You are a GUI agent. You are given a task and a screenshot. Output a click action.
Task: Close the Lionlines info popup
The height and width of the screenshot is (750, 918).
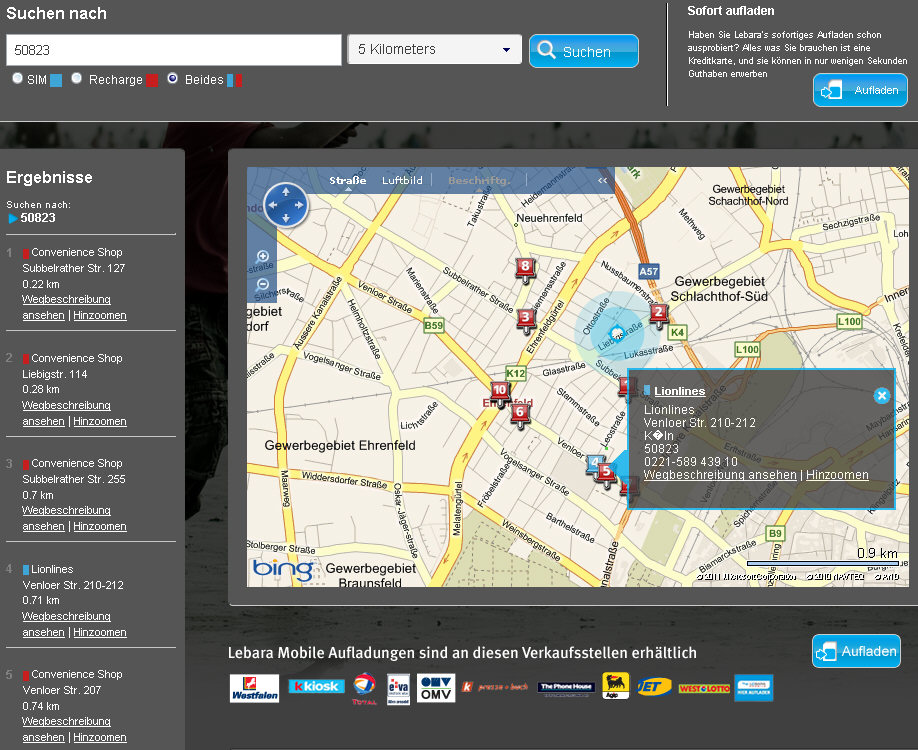[x=881, y=396]
